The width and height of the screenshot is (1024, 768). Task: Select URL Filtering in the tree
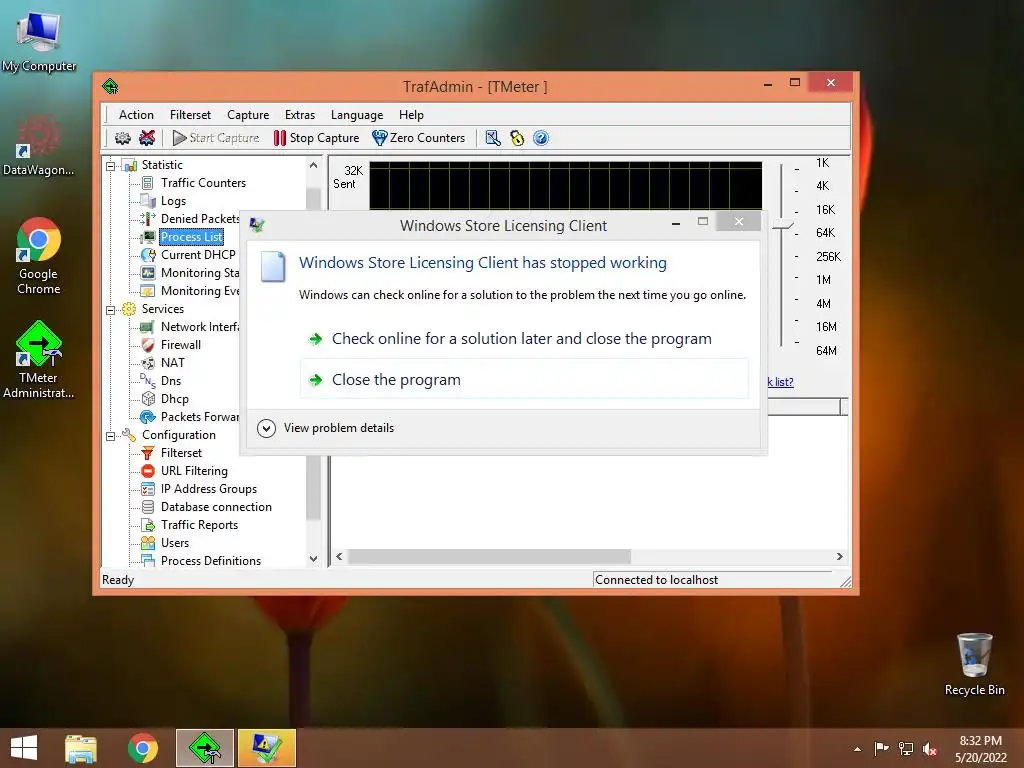coord(194,471)
